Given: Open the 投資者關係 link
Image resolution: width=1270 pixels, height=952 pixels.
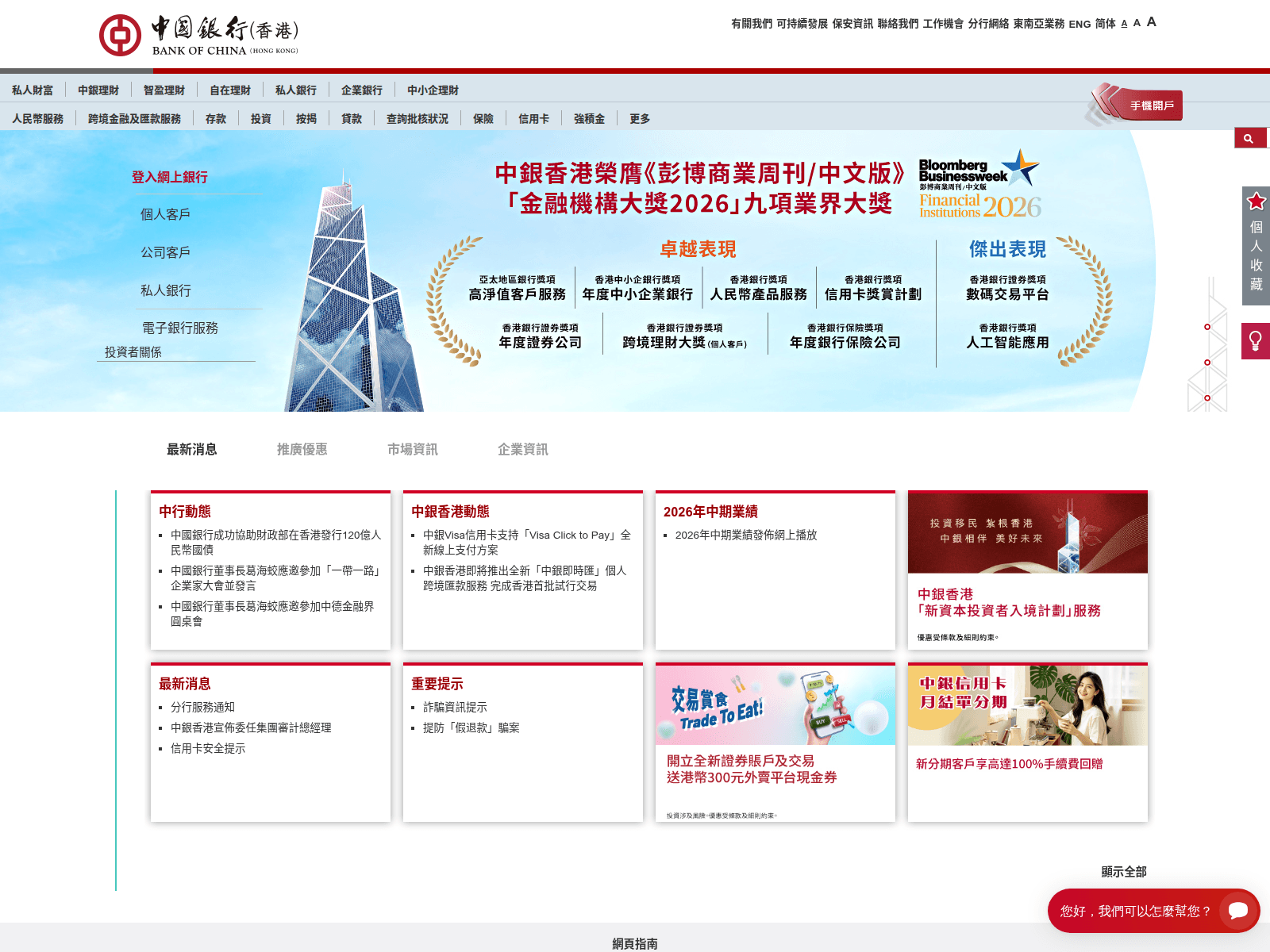Looking at the screenshot, I should pyautogui.click(x=133, y=352).
